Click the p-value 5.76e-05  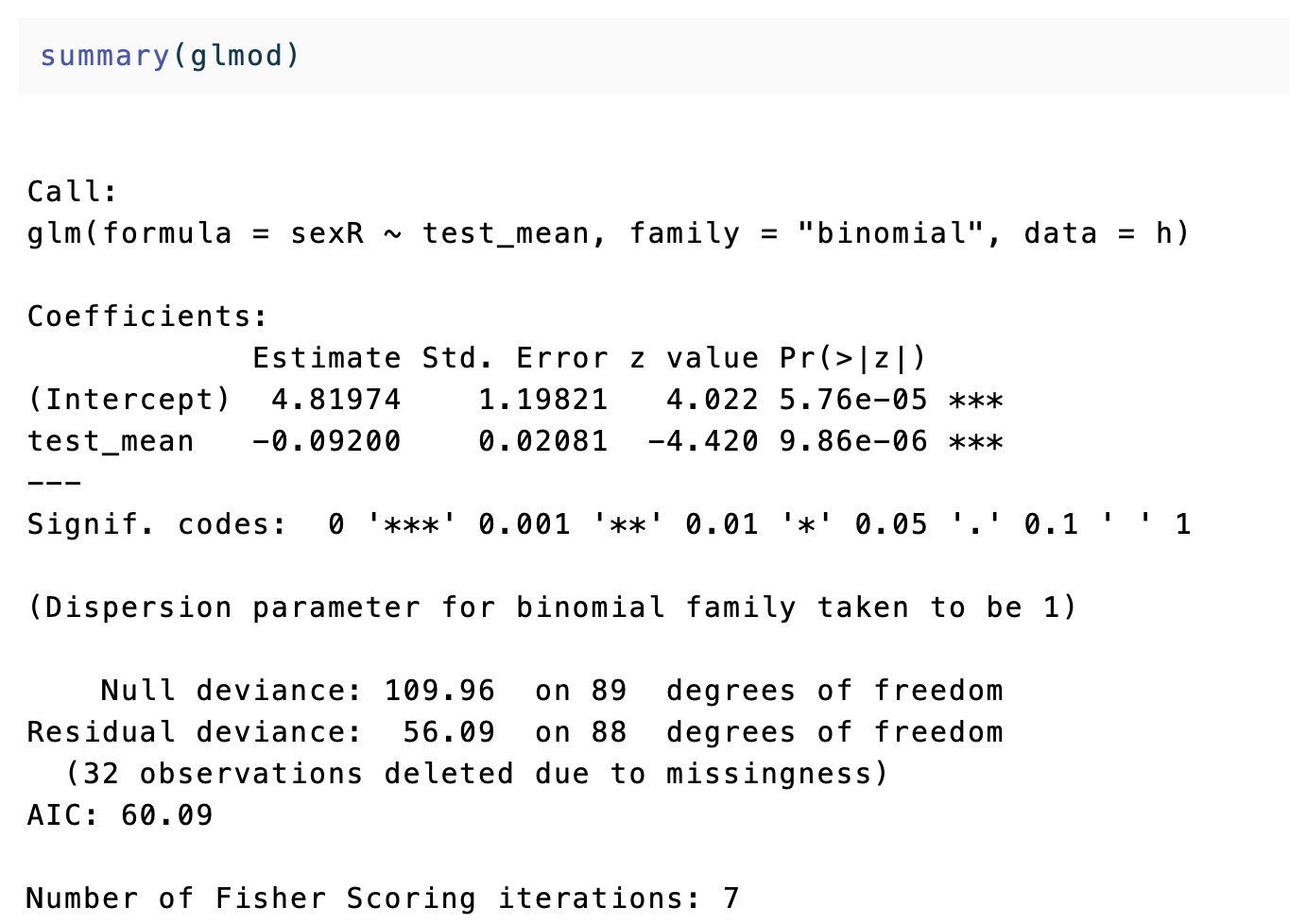pos(852,400)
